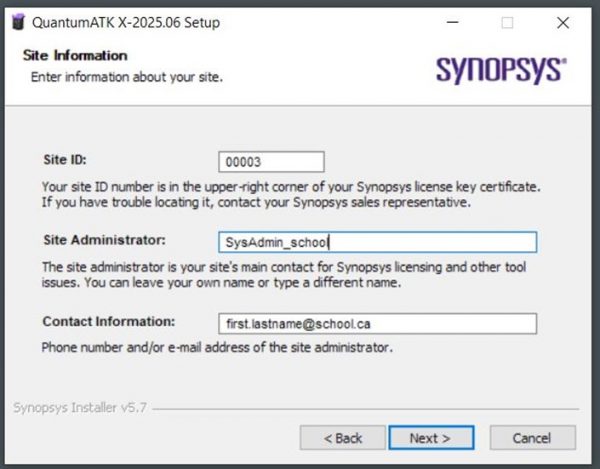Click the phone number or e-mail hint text

click(x=217, y=347)
